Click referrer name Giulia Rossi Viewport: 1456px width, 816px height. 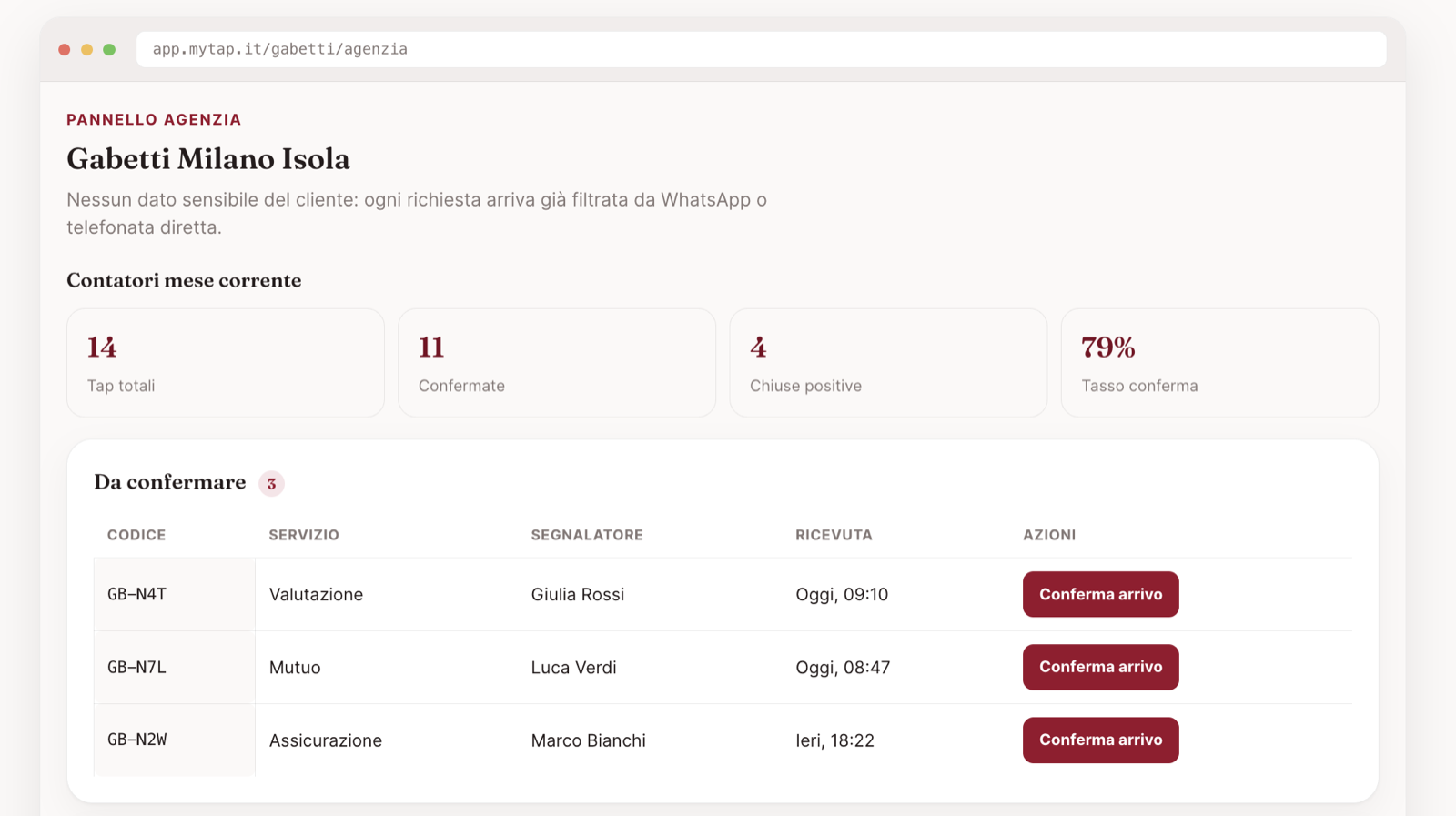578,595
